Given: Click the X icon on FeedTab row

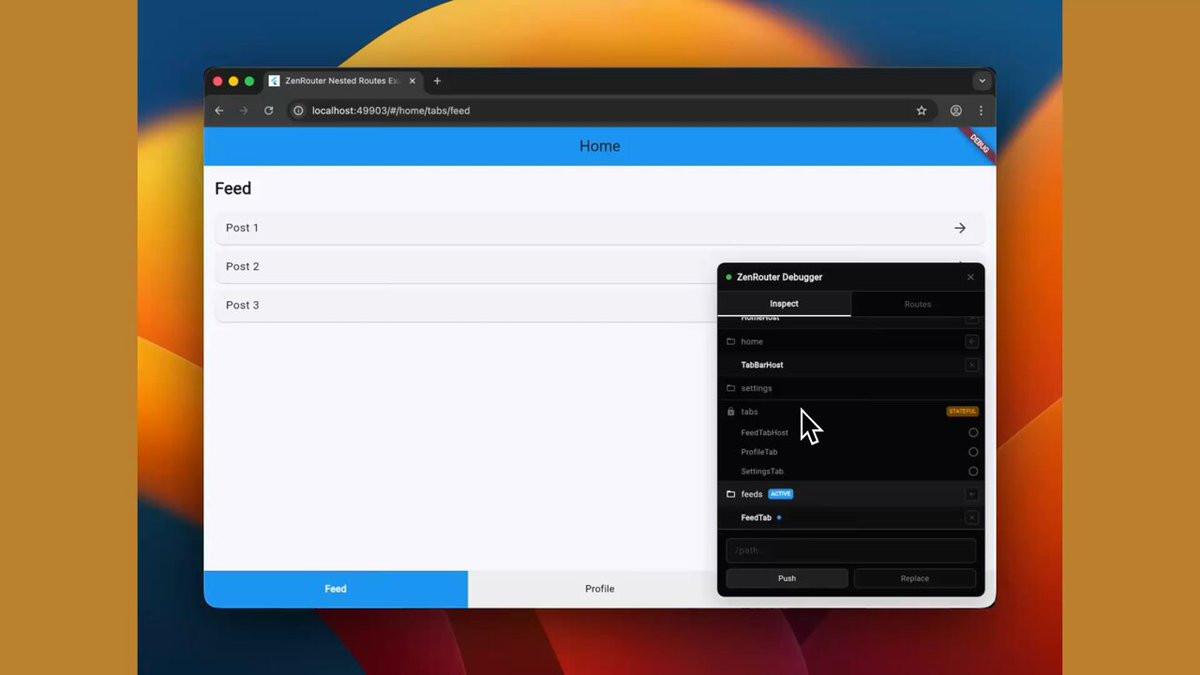Looking at the screenshot, I should 972,518.
